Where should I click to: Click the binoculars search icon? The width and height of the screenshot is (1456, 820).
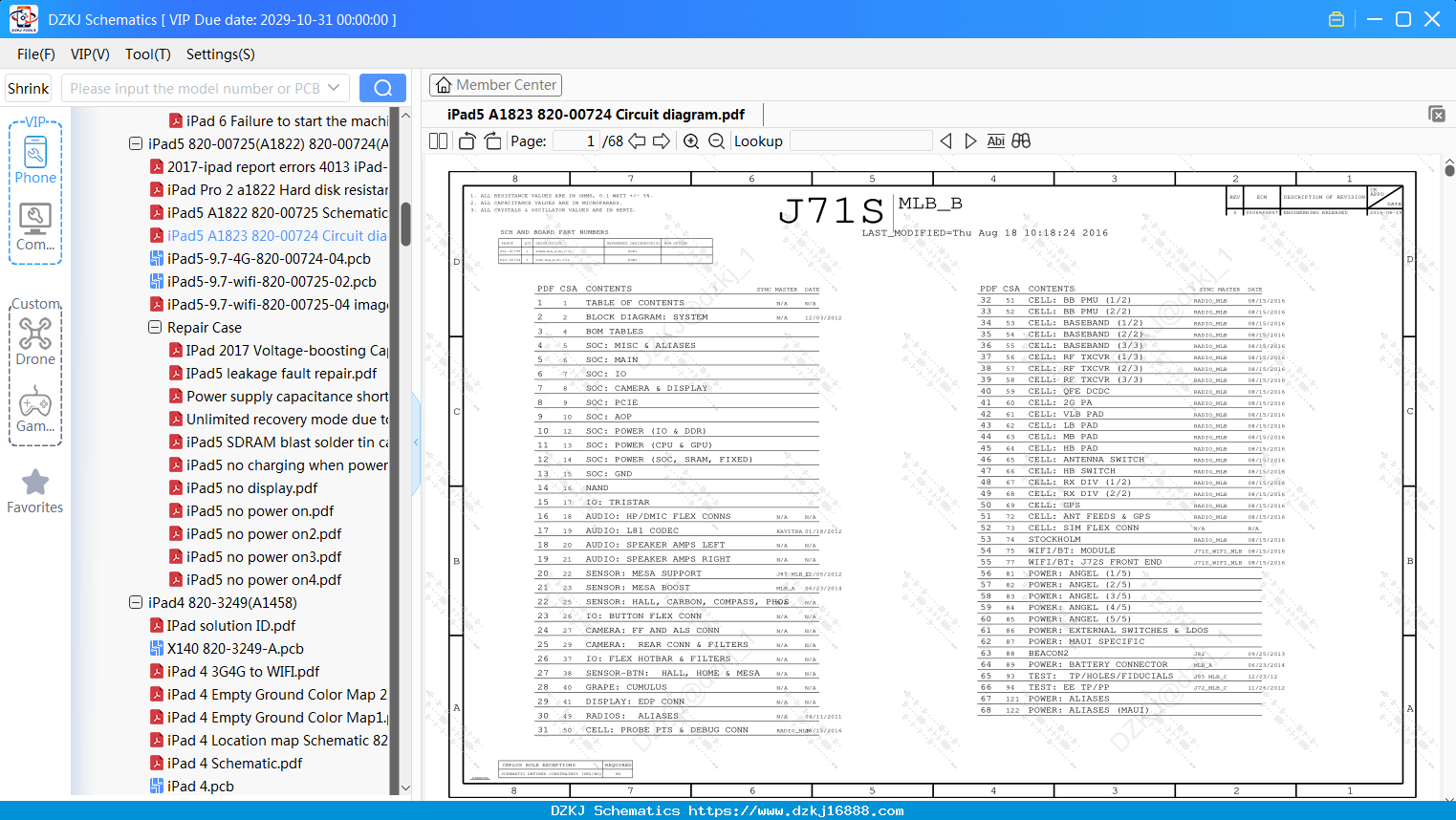coord(1021,141)
